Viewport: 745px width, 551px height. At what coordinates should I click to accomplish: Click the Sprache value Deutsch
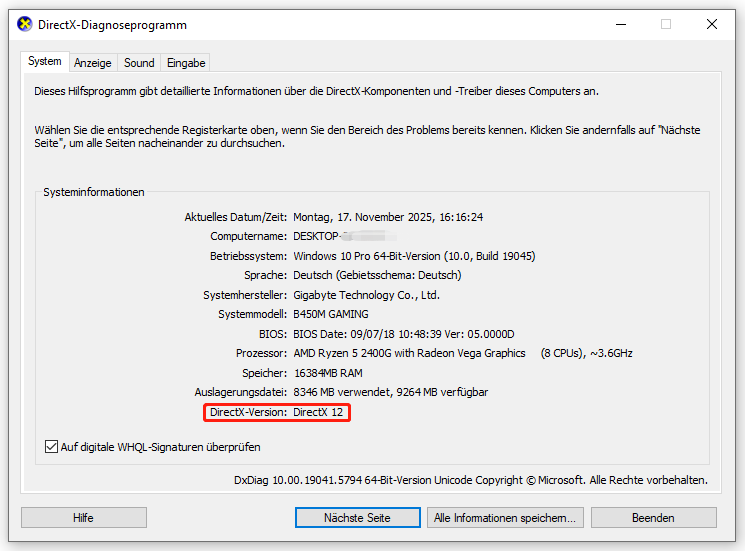[377, 276]
